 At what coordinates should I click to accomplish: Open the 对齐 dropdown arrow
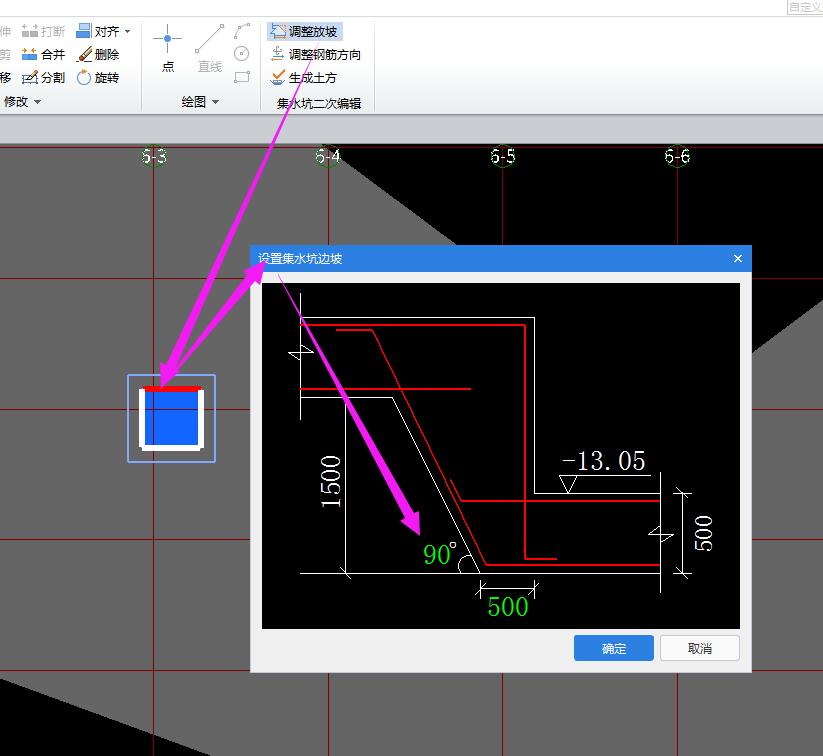[x=128, y=32]
